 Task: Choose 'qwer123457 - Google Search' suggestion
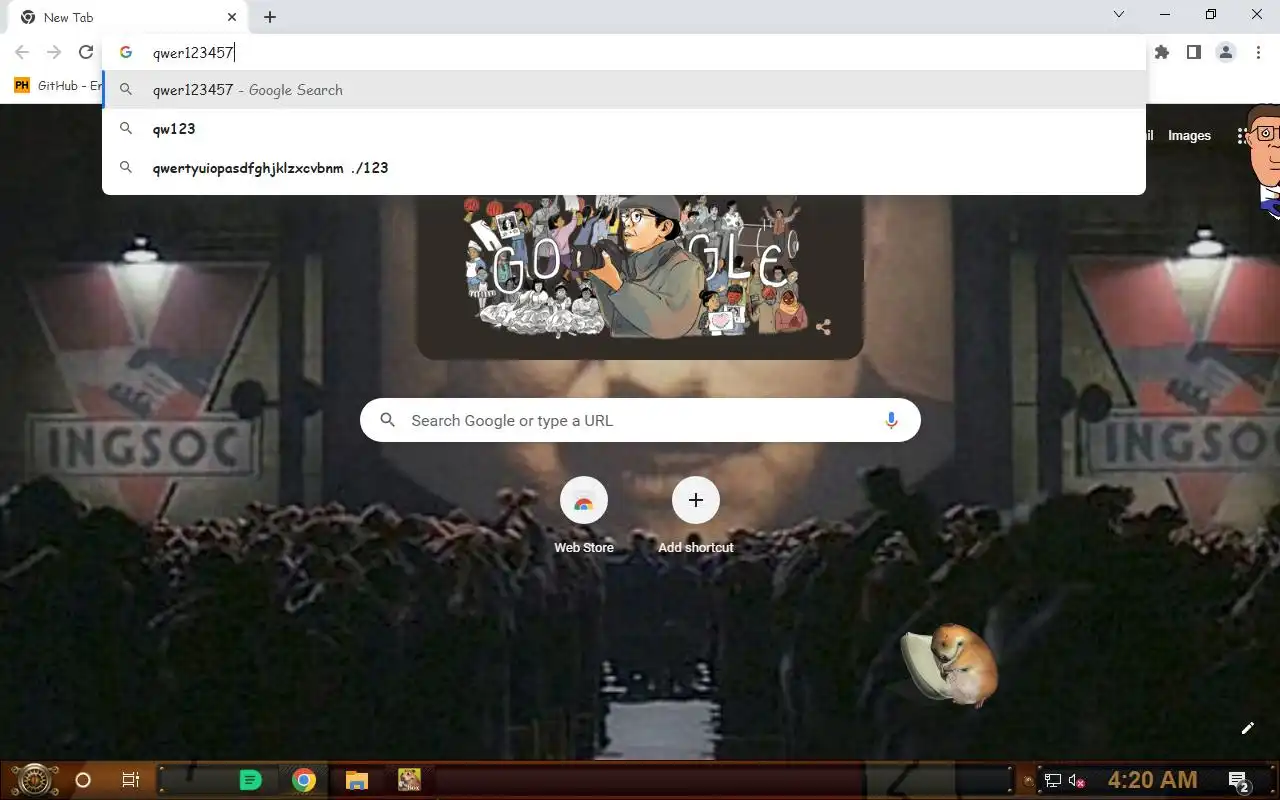click(624, 90)
